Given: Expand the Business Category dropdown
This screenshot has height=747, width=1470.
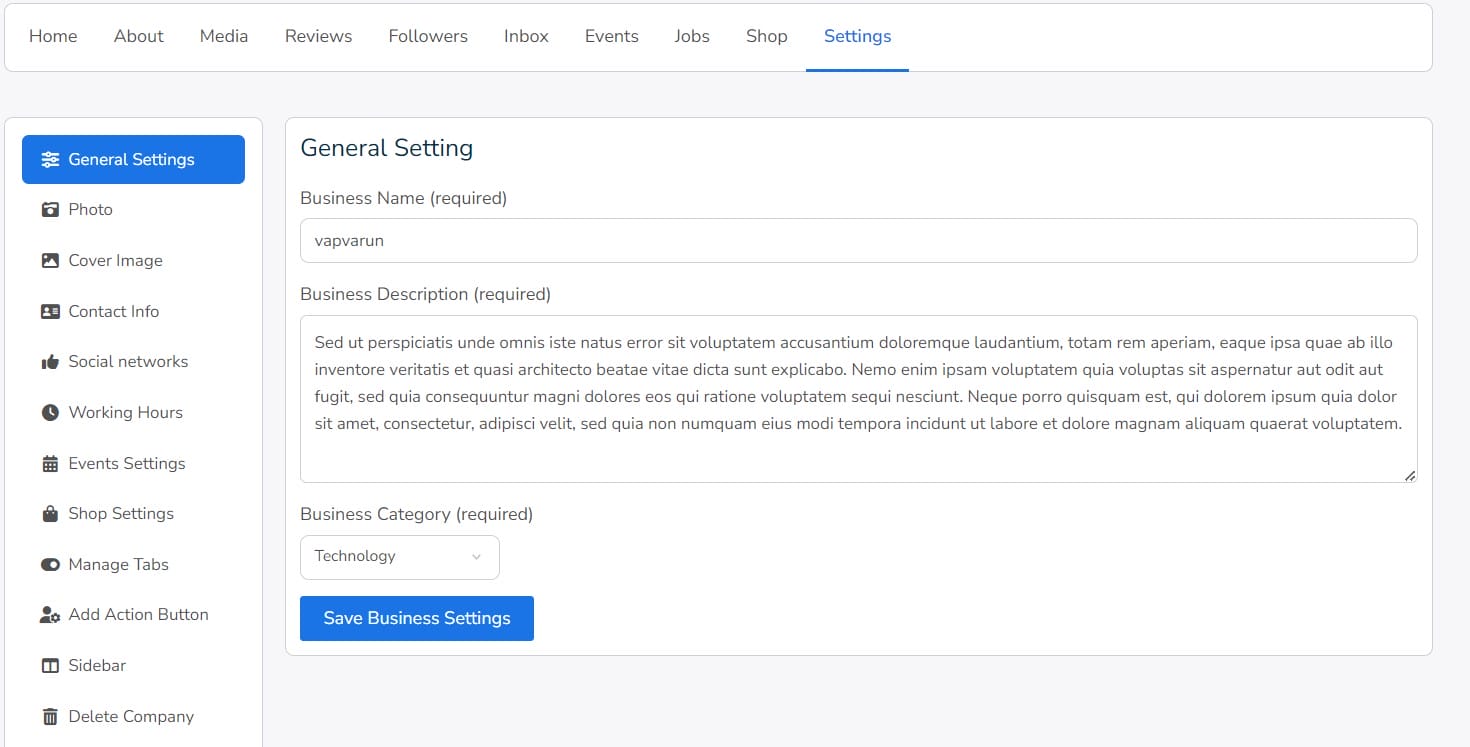Looking at the screenshot, I should (399, 557).
